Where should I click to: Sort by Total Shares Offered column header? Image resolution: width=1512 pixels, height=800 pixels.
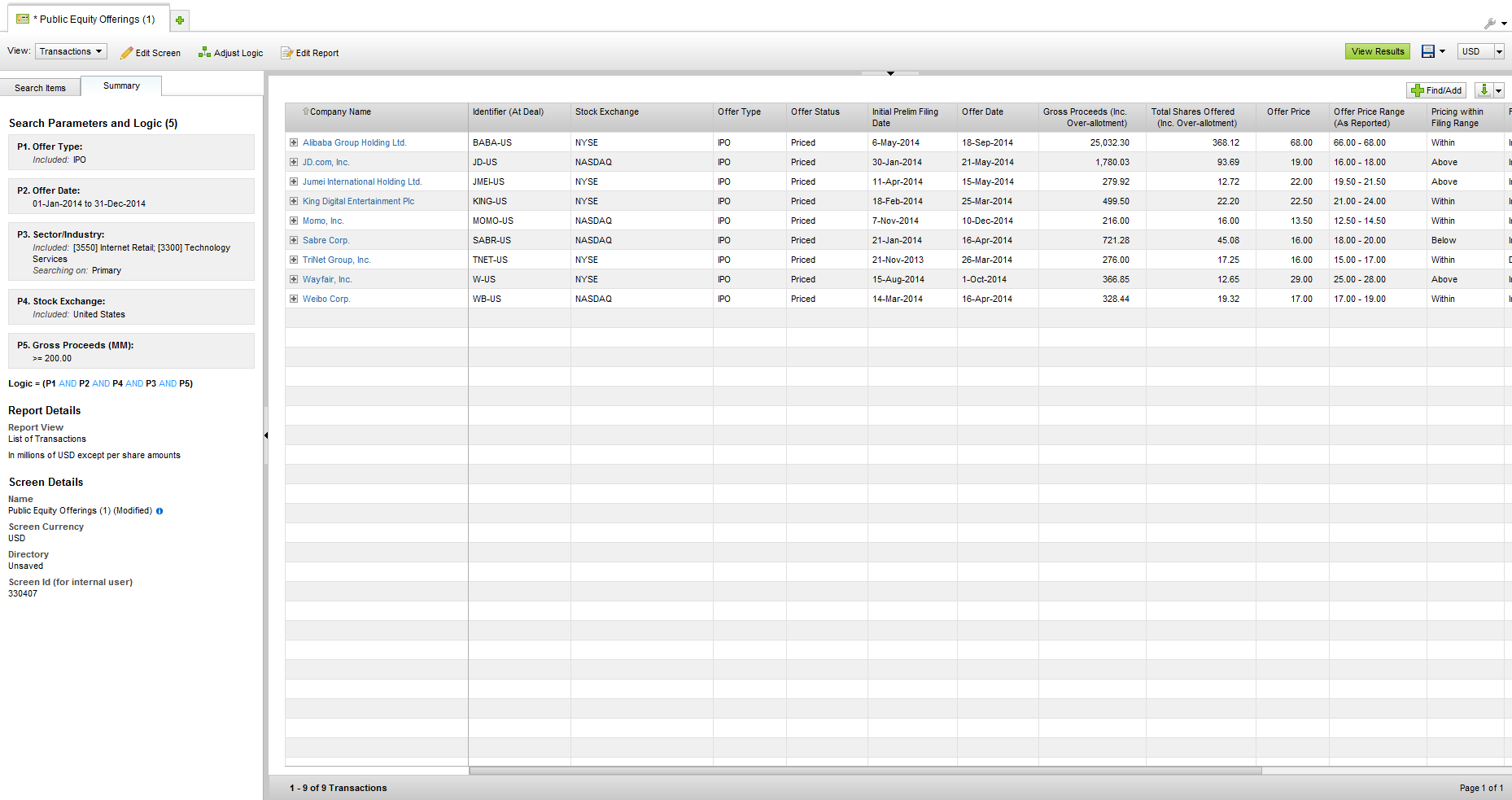tap(1200, 117)
